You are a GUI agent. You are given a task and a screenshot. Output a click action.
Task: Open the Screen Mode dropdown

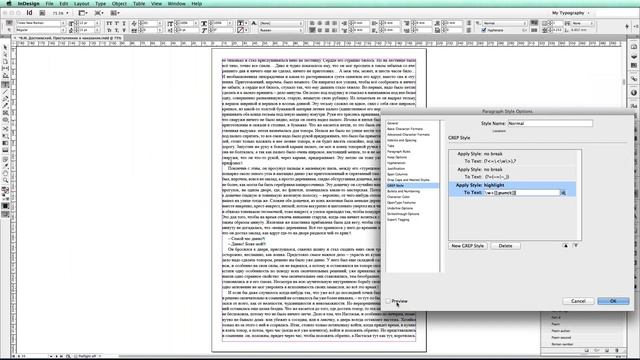(99, 13)
